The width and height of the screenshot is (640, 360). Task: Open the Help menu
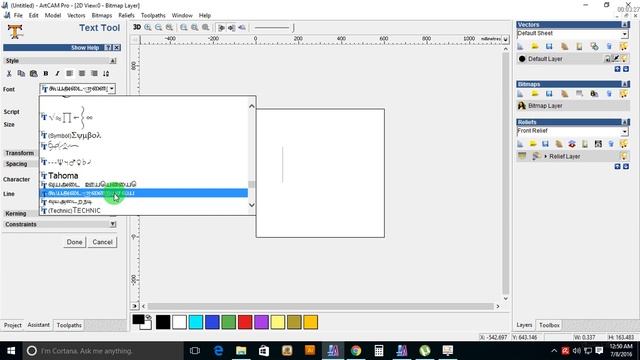pos(205,16)
